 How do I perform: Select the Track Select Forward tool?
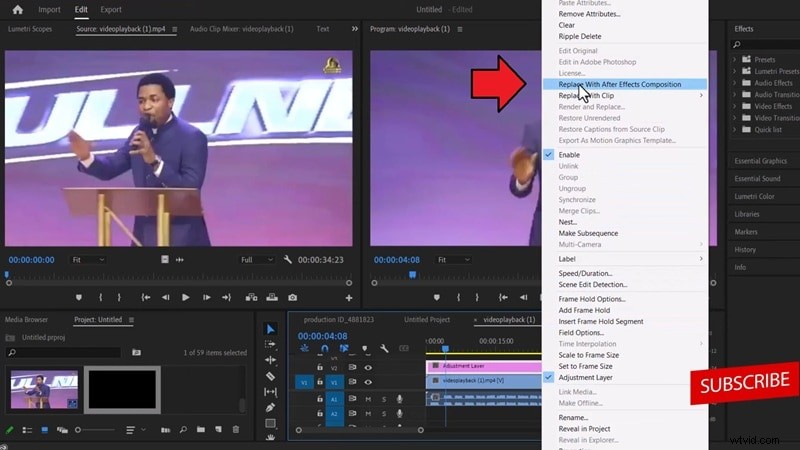pos(270,344)
